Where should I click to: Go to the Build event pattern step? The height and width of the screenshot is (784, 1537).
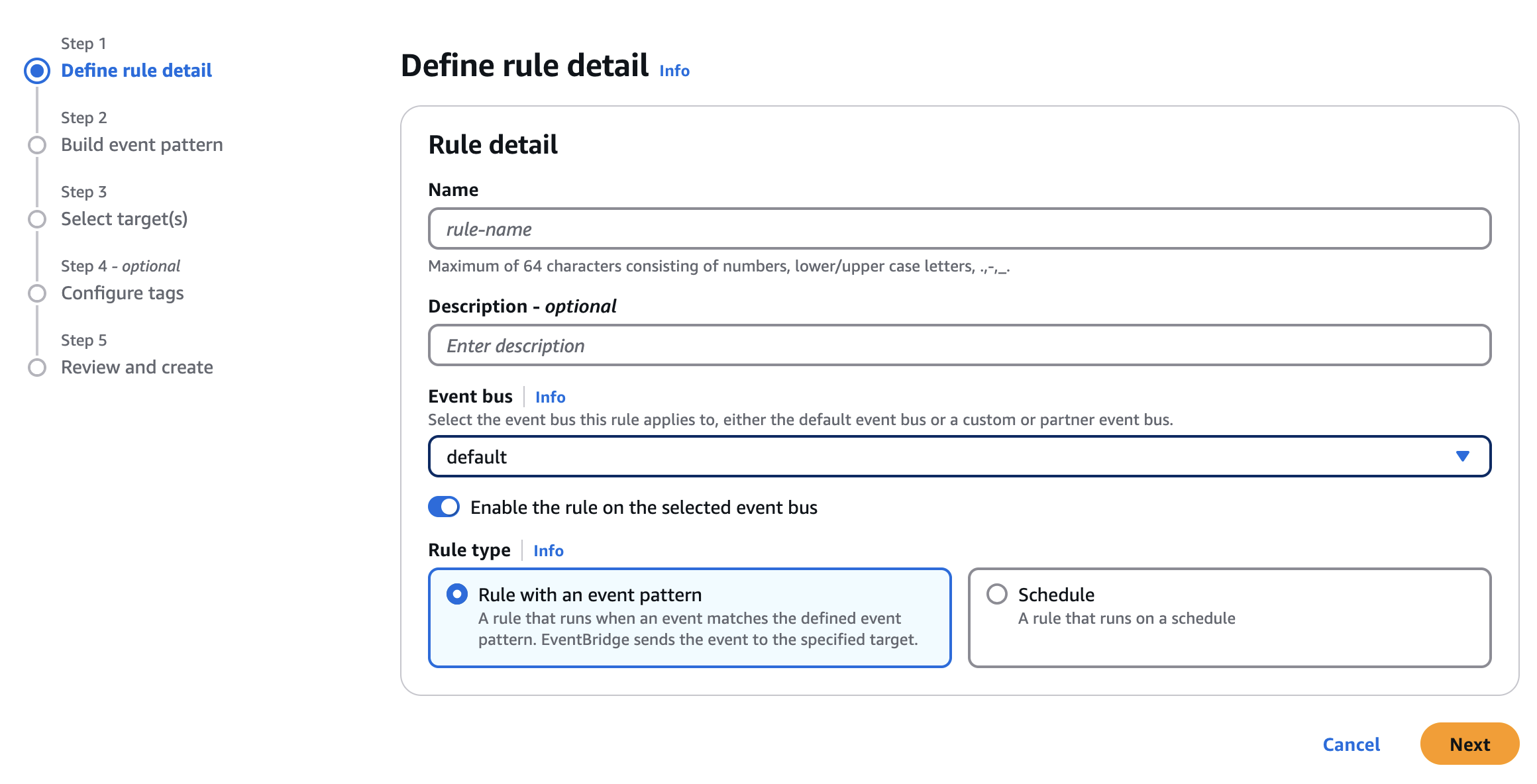point(141,144)
